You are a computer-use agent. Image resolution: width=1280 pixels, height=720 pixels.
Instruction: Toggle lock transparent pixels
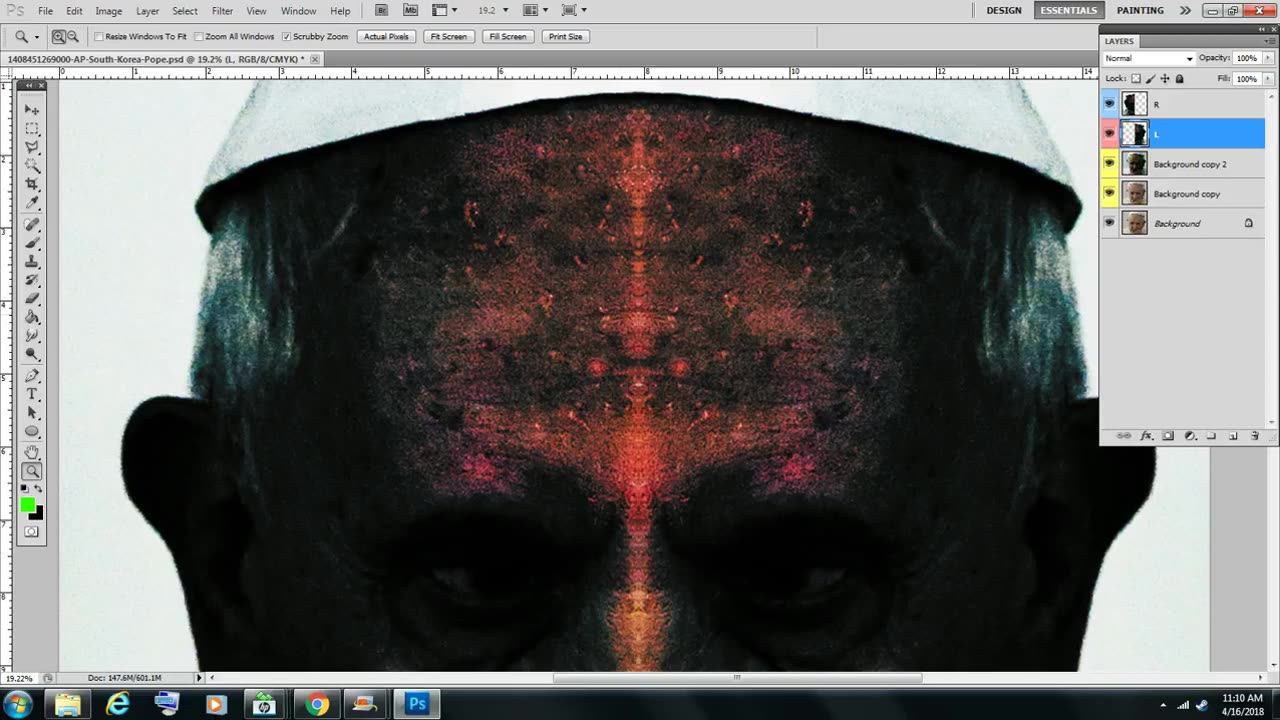click(1136, 79)
